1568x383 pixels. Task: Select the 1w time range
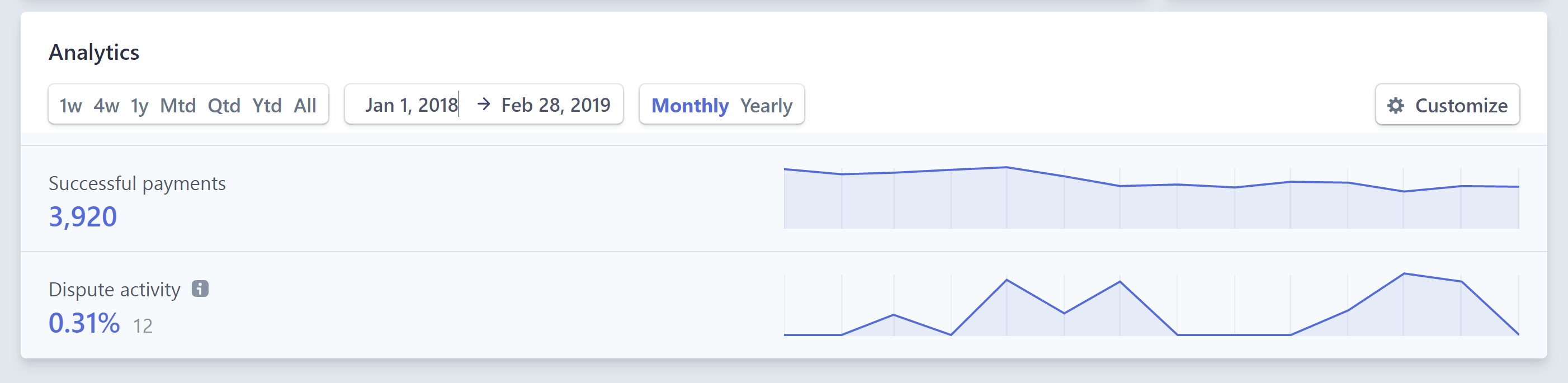coord(70,105)
